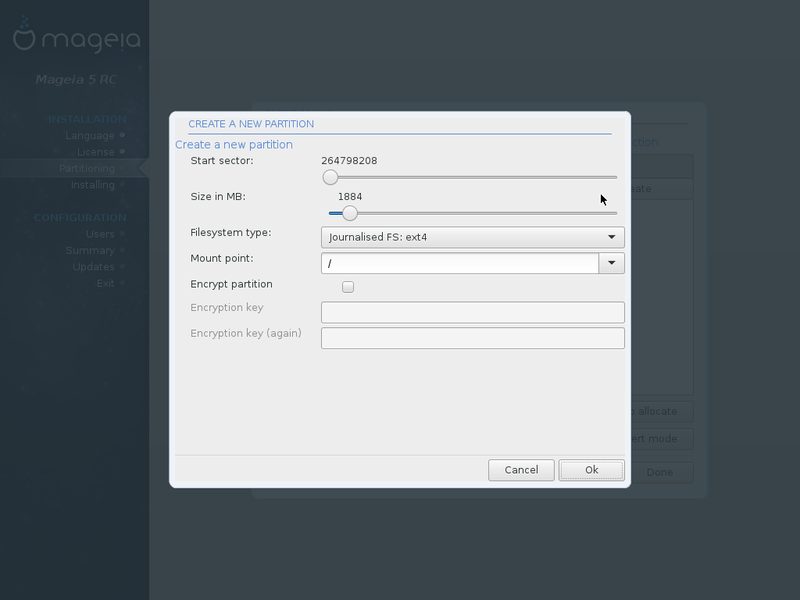The height and width of the screenshot is (600, 800).
Task: Click the Size in MB slider handle
Action: pyautogui.click(x=349, y=213)
